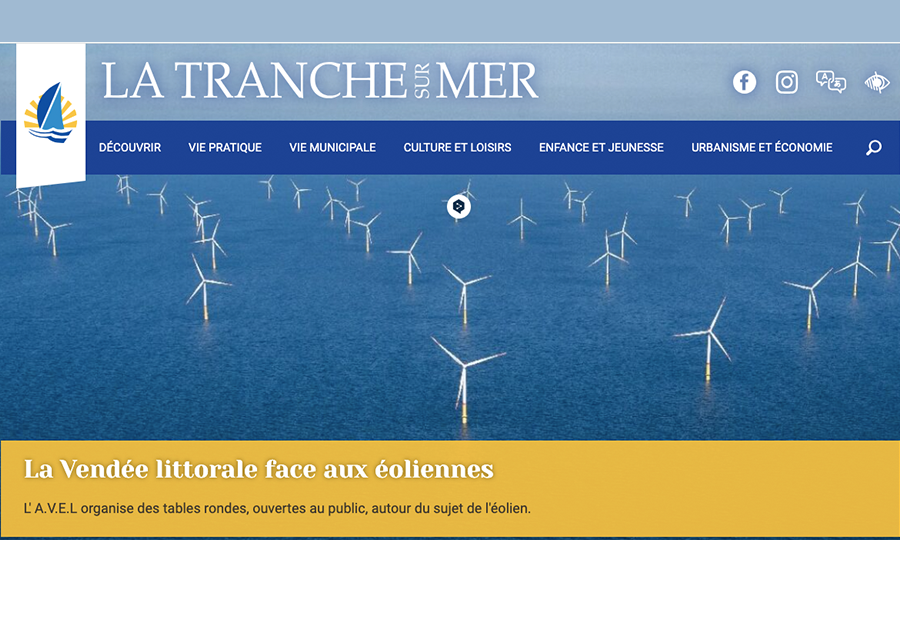Image resolution: width=900 pixels, height=640 pixels.
Task: Open the Enfance et jeunesse menu
Action: (x=601, y=148)
